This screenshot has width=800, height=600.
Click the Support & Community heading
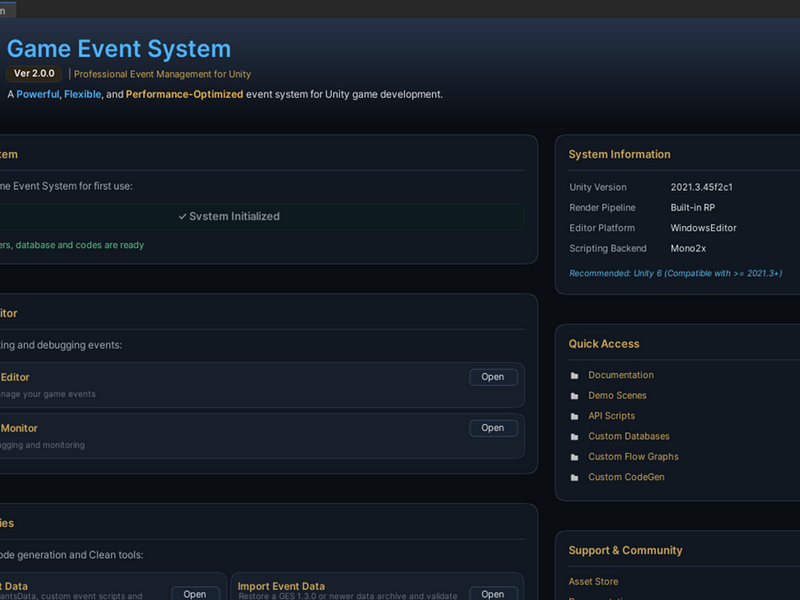tap(626, 551)
